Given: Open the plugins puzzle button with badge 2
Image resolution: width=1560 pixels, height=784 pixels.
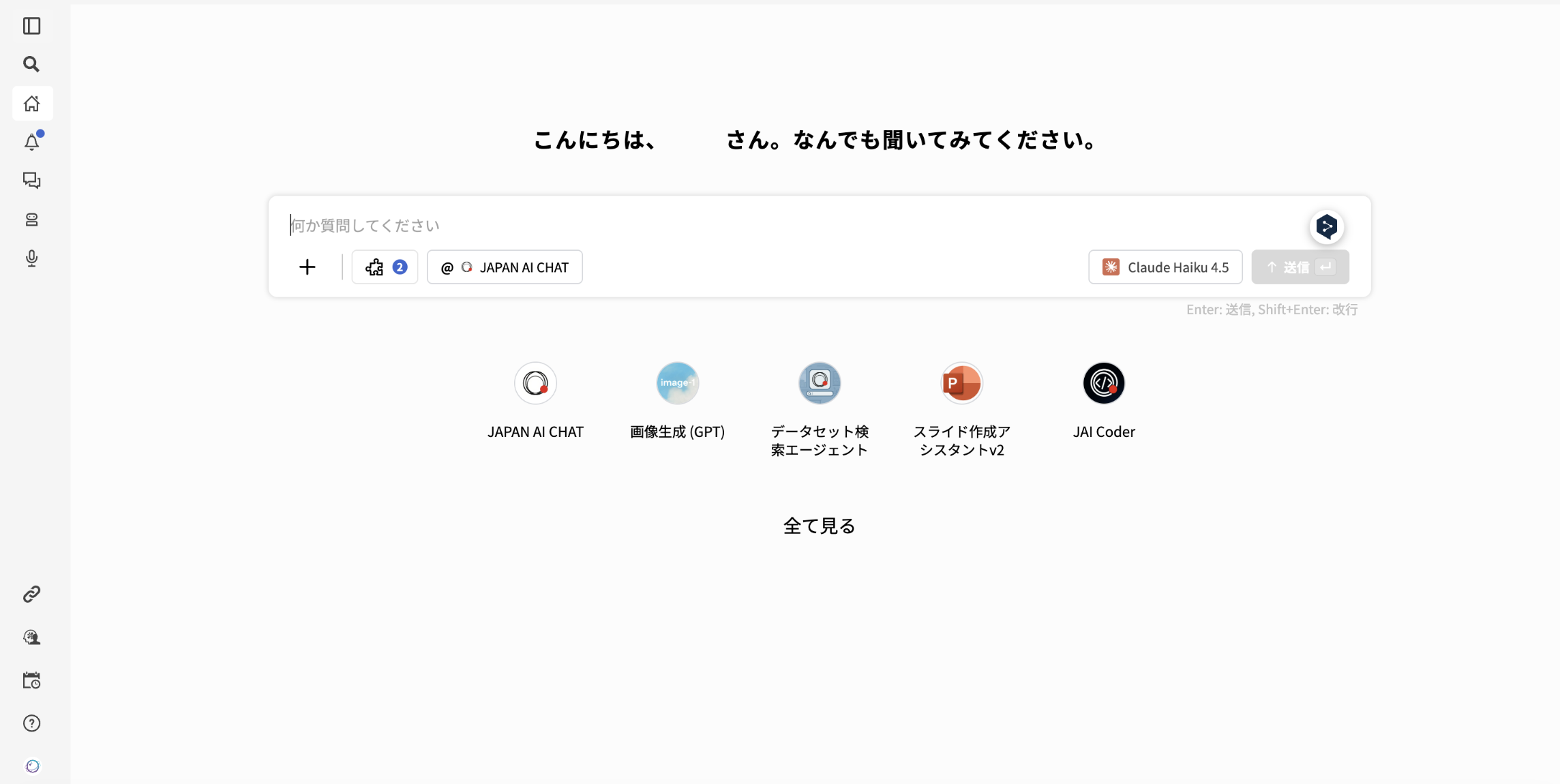Looking at the screenshot, I should tap(385, 267).
